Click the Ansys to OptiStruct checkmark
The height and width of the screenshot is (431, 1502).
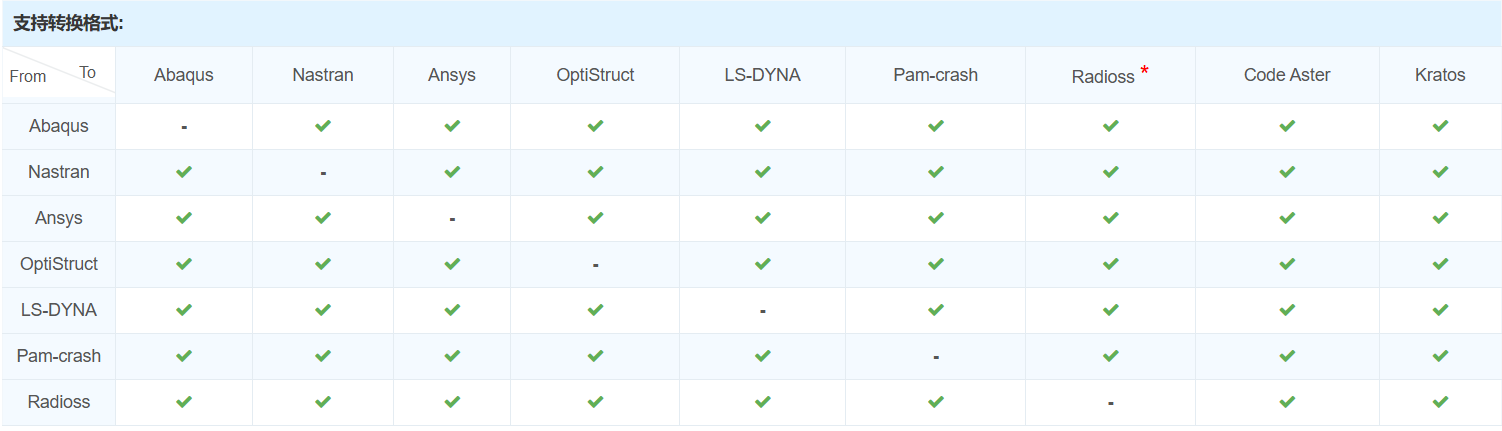pyautogui.click(x=595, y=218)
